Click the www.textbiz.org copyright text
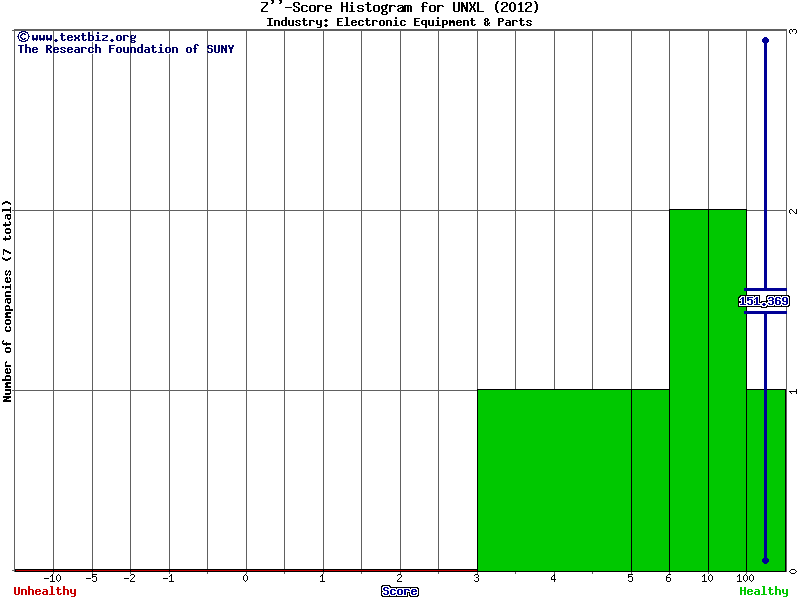800x600 pixels. click(x=77, y=37)
